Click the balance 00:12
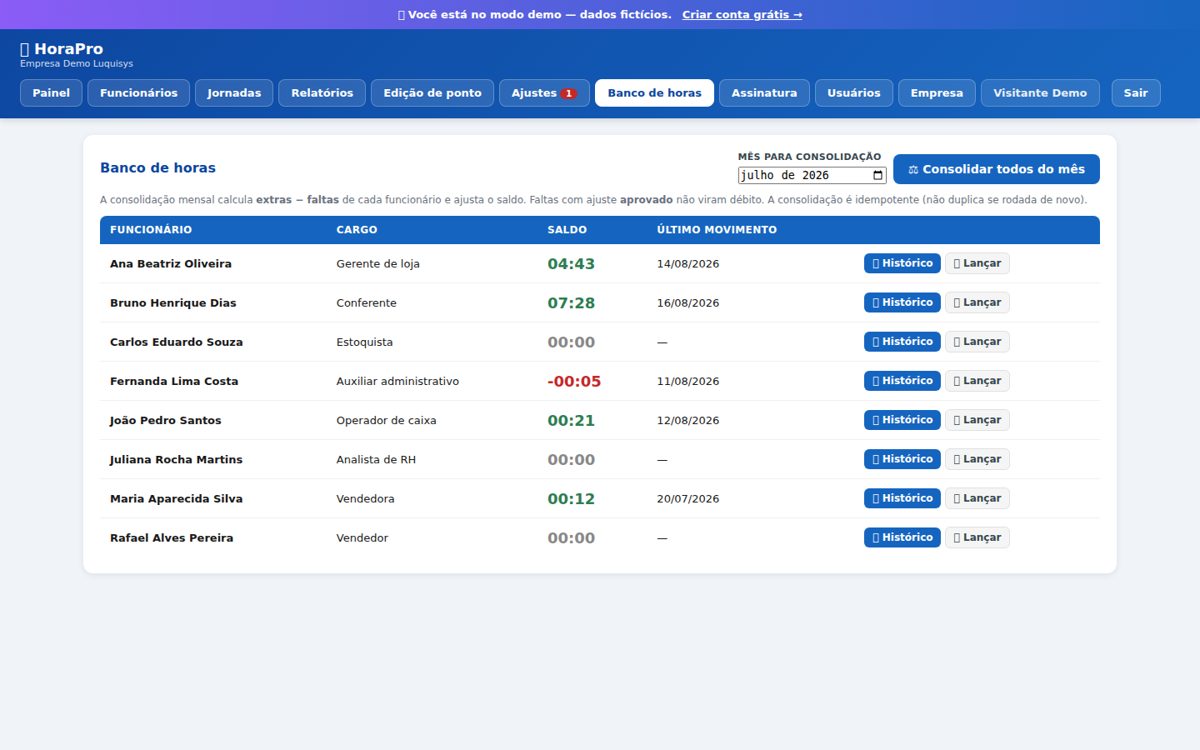Viewport: 1200px width, 750px height. 571,499
